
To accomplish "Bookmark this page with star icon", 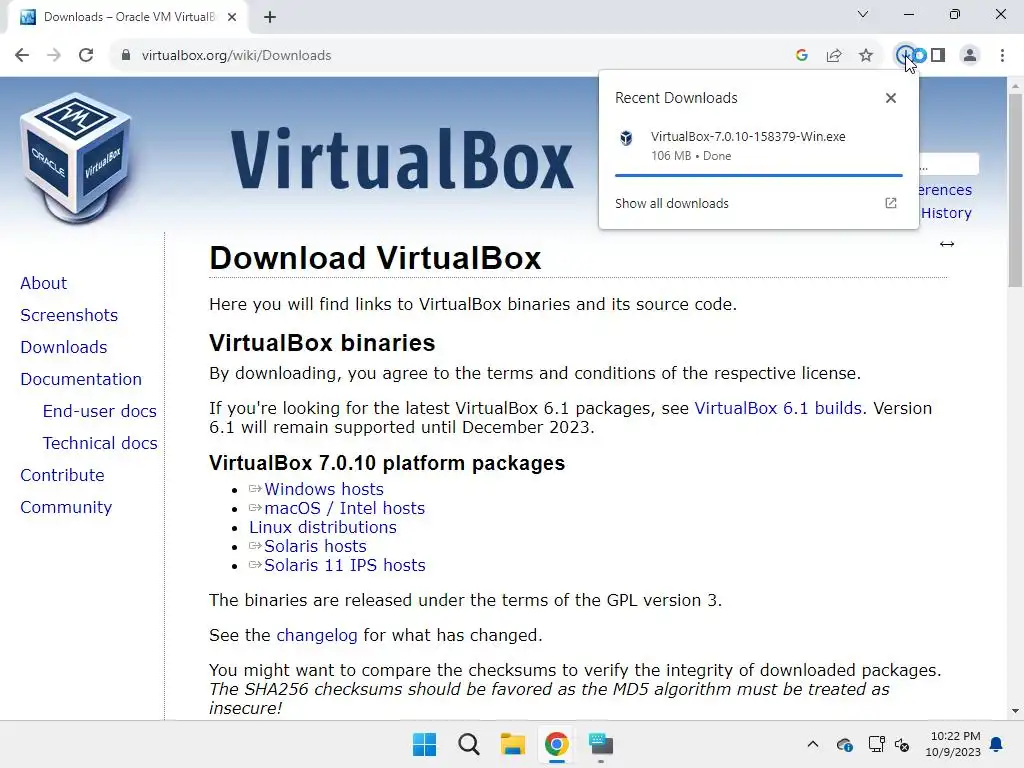I will 866,56.
